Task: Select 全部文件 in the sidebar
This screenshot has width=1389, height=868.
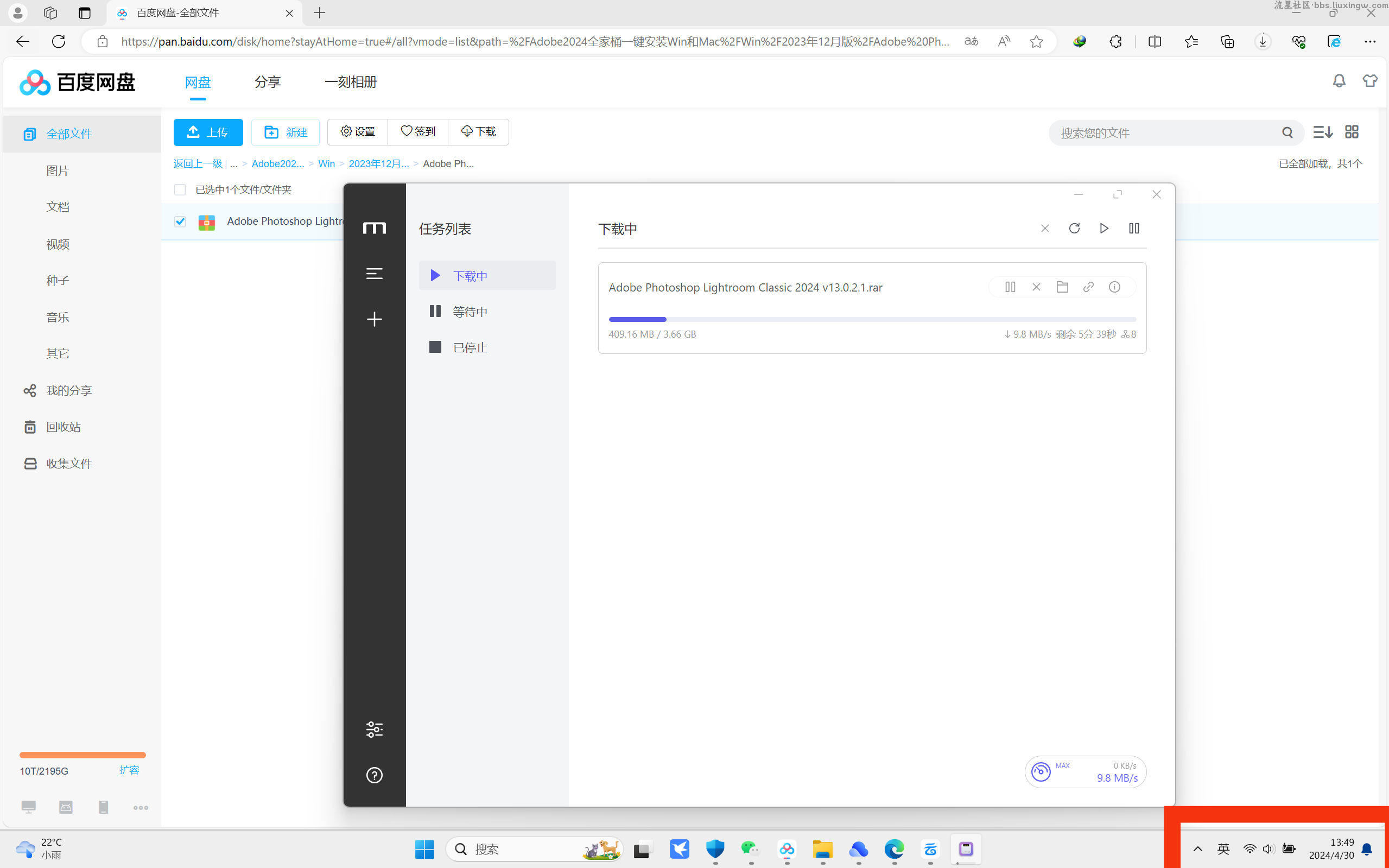Action: point(82,134)
